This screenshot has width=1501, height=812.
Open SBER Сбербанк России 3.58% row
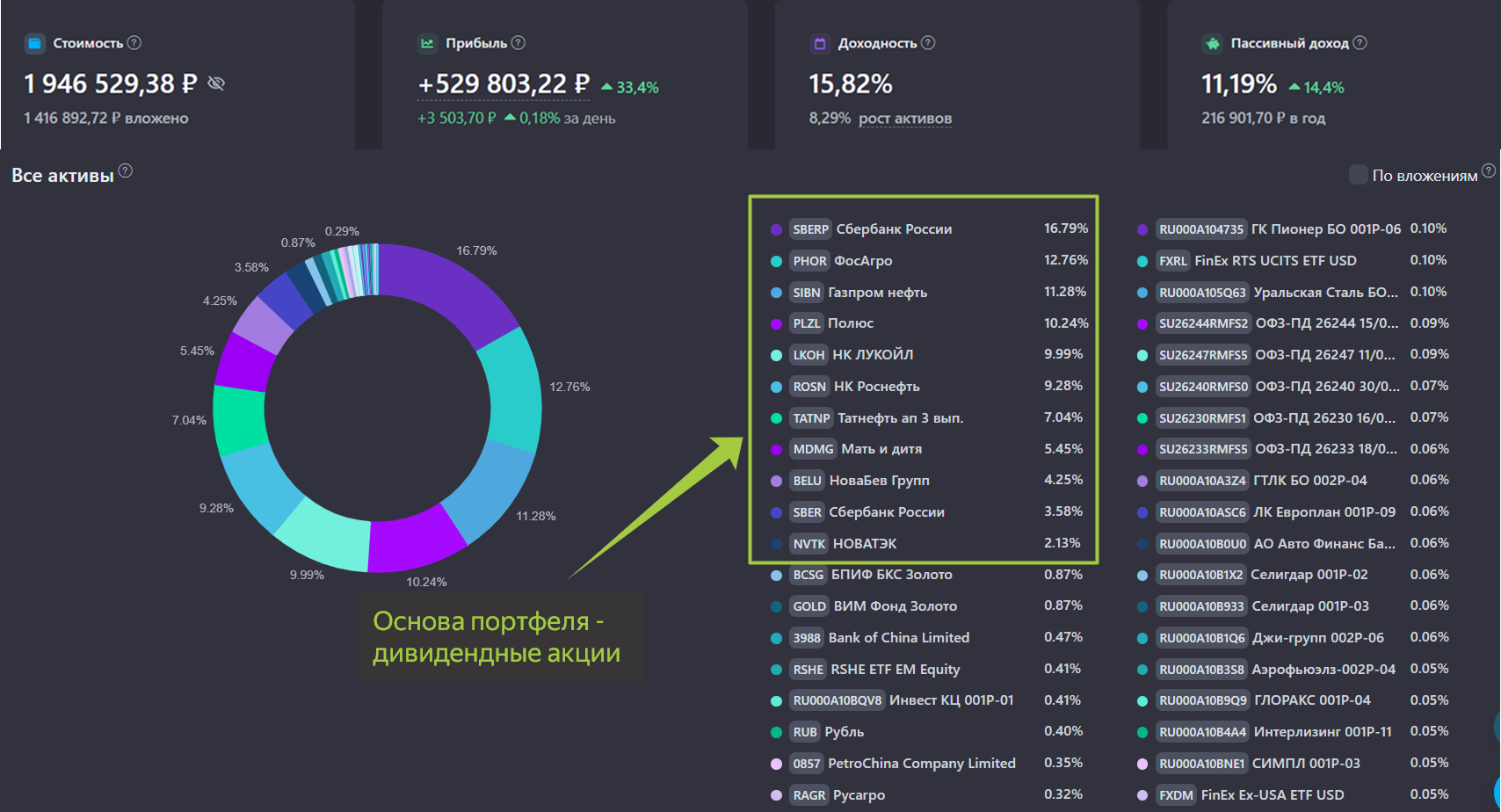(929, 512)
